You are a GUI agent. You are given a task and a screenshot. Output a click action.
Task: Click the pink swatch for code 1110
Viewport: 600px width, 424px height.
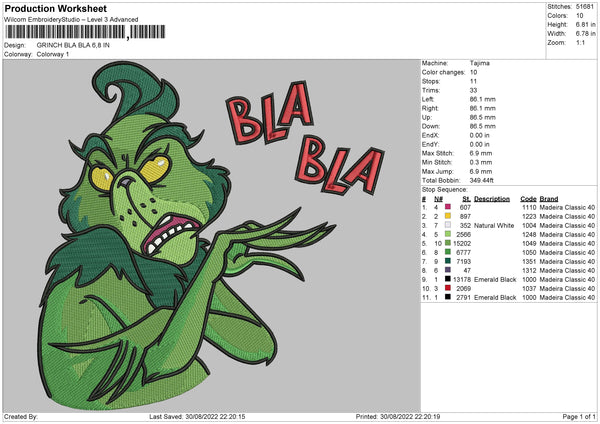[x=448, y=207]
